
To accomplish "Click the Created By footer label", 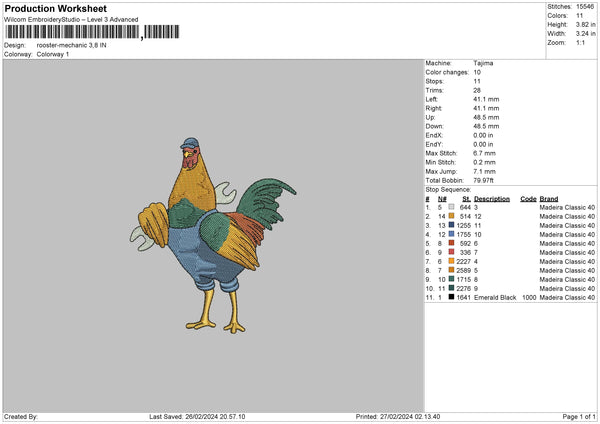I will click(x=21, y=416).
